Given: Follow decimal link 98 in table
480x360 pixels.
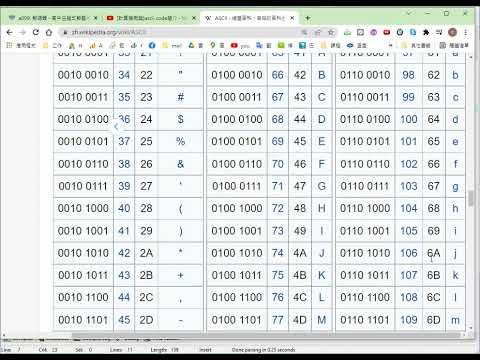Looking at the screenshot, I should (408, 75).
